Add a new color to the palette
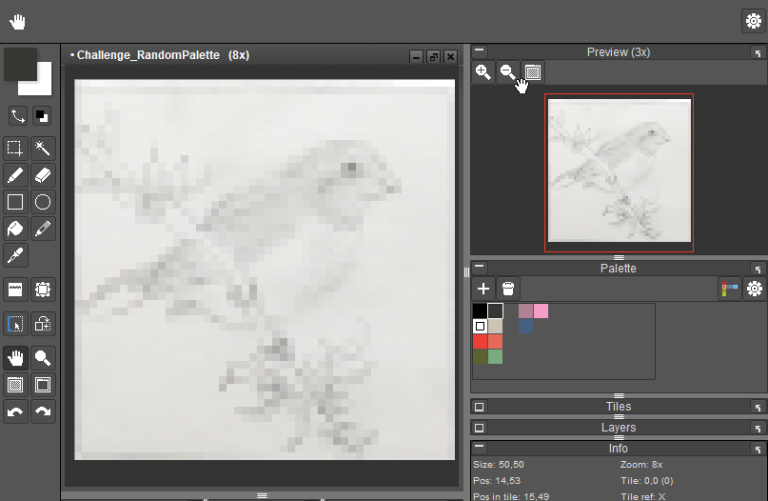The image size is (768, 501). tap(483, 288)
